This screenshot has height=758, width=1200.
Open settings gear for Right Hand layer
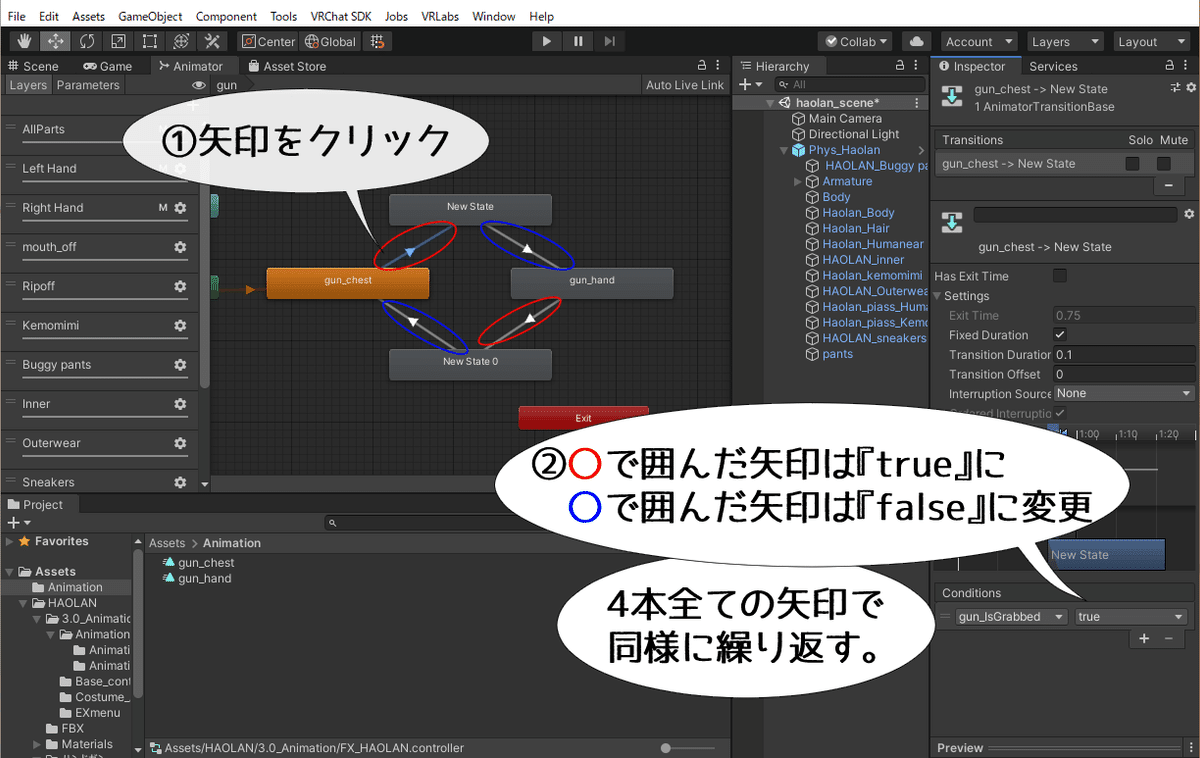(180, 208)
